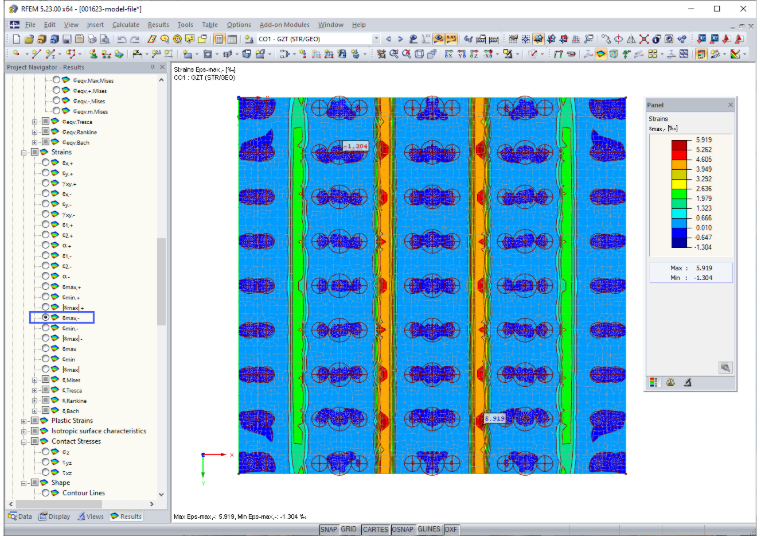Click the colored isobands surface display icon
760x536 pixels.
point(601,54)
